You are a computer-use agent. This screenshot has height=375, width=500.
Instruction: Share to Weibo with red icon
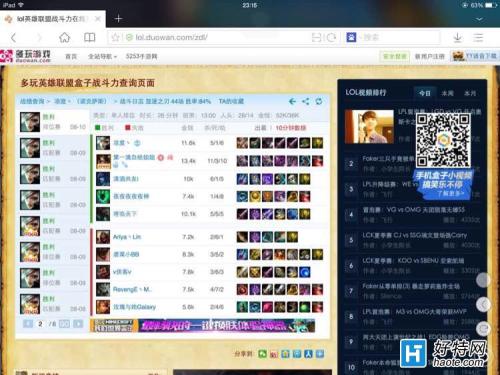pos(274,354)
